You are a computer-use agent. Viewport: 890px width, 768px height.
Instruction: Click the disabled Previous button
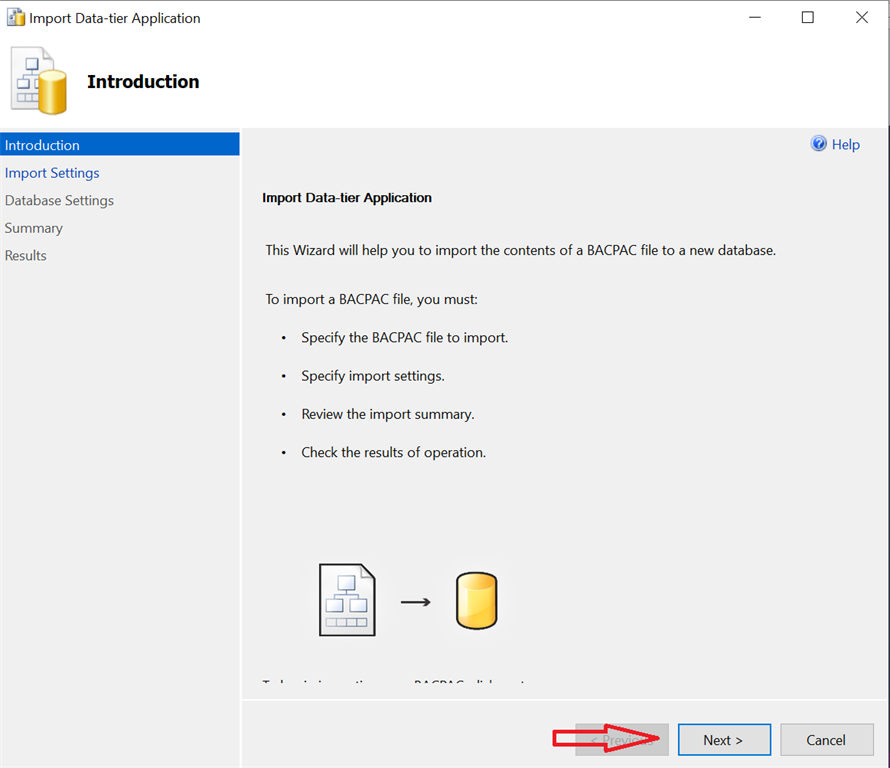coord(621,740)
